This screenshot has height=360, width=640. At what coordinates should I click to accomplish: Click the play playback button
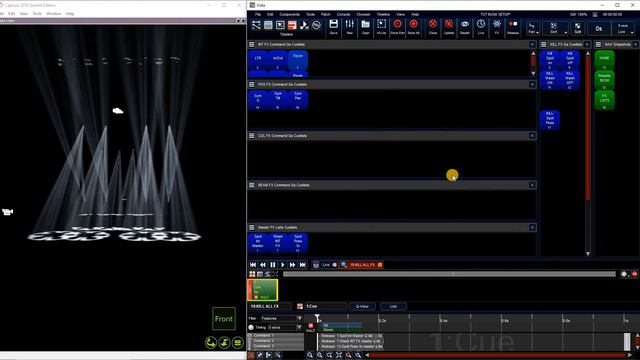pos(282,265)
